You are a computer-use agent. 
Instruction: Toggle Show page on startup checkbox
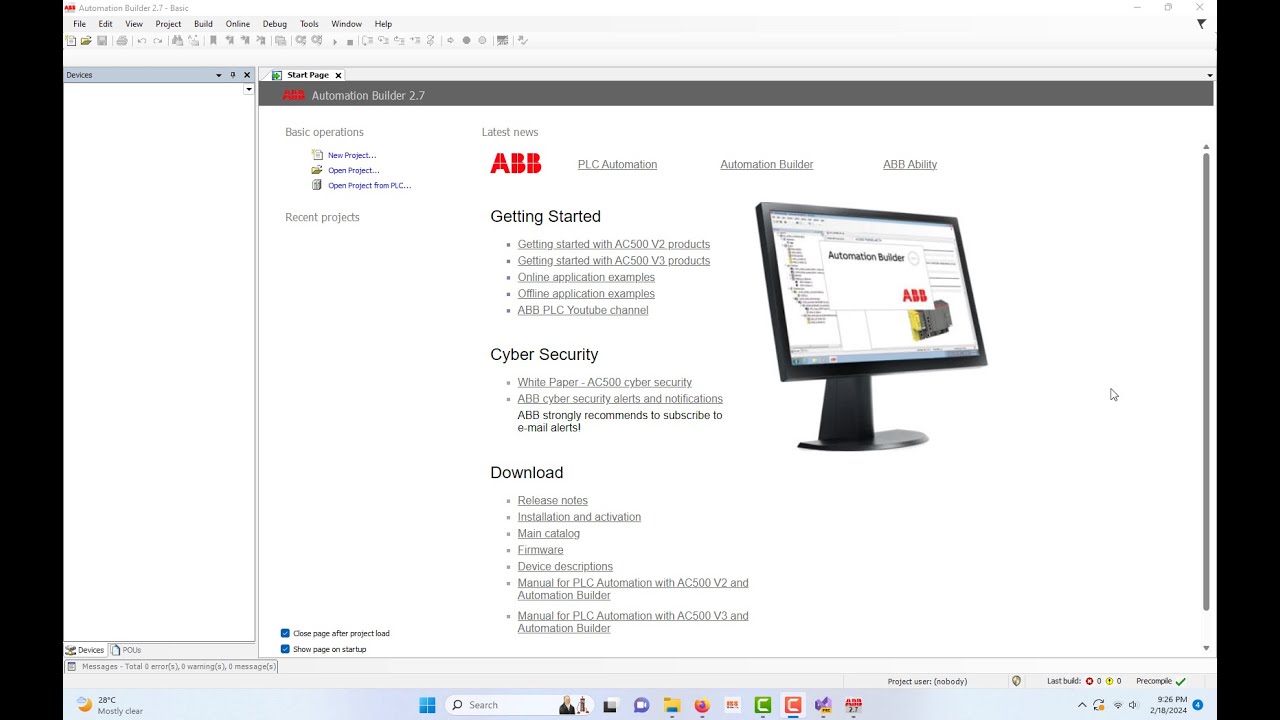[285, 649]
